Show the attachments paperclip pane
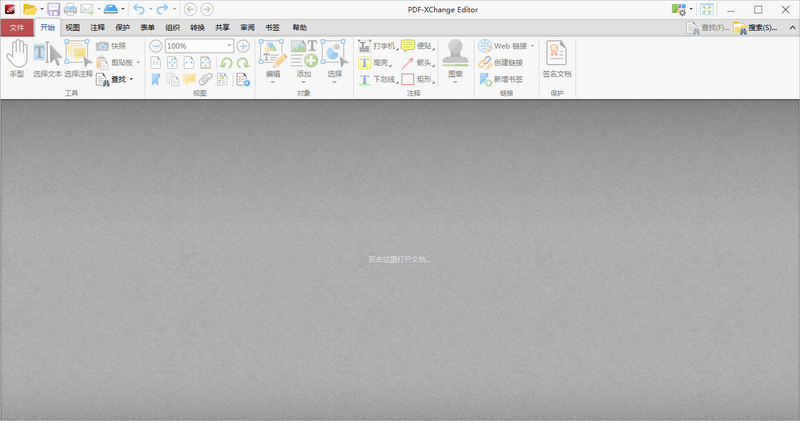The height and width of the screenshot is (421, 800). click(205, 79)
